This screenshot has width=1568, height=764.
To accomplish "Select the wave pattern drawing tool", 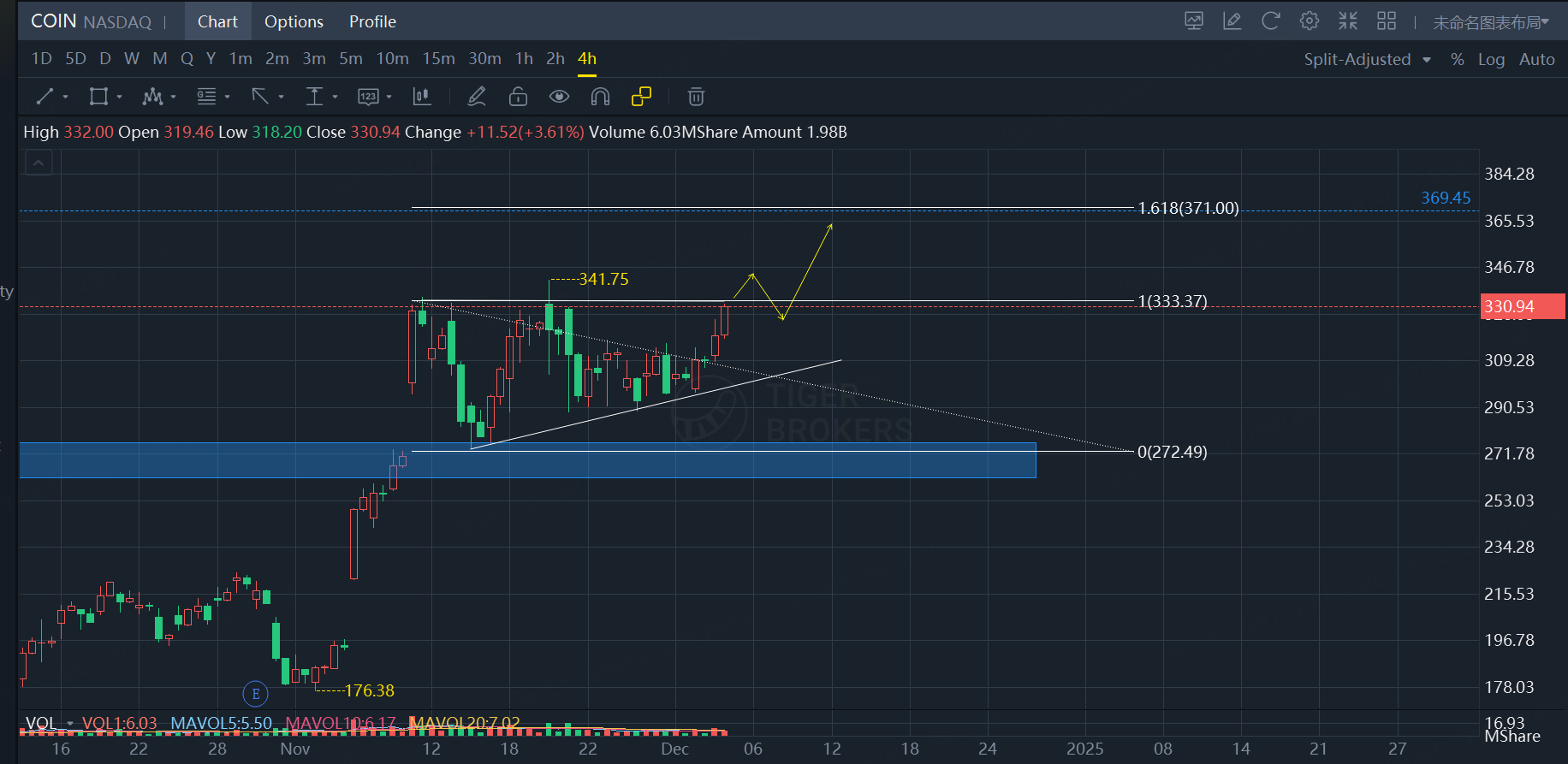I will [x=152, y=97].
